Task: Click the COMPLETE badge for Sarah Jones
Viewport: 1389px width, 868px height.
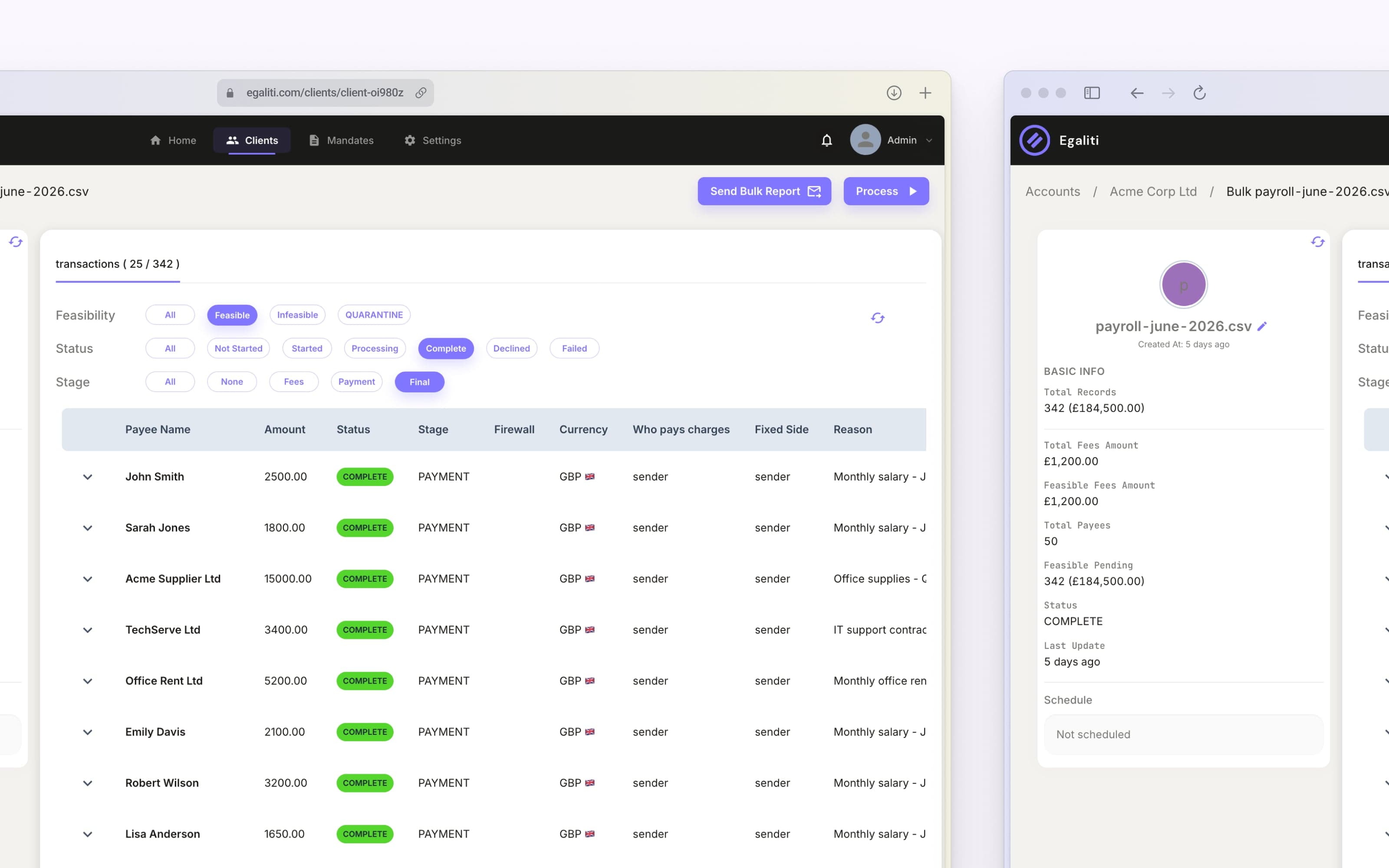Action: 365,528
